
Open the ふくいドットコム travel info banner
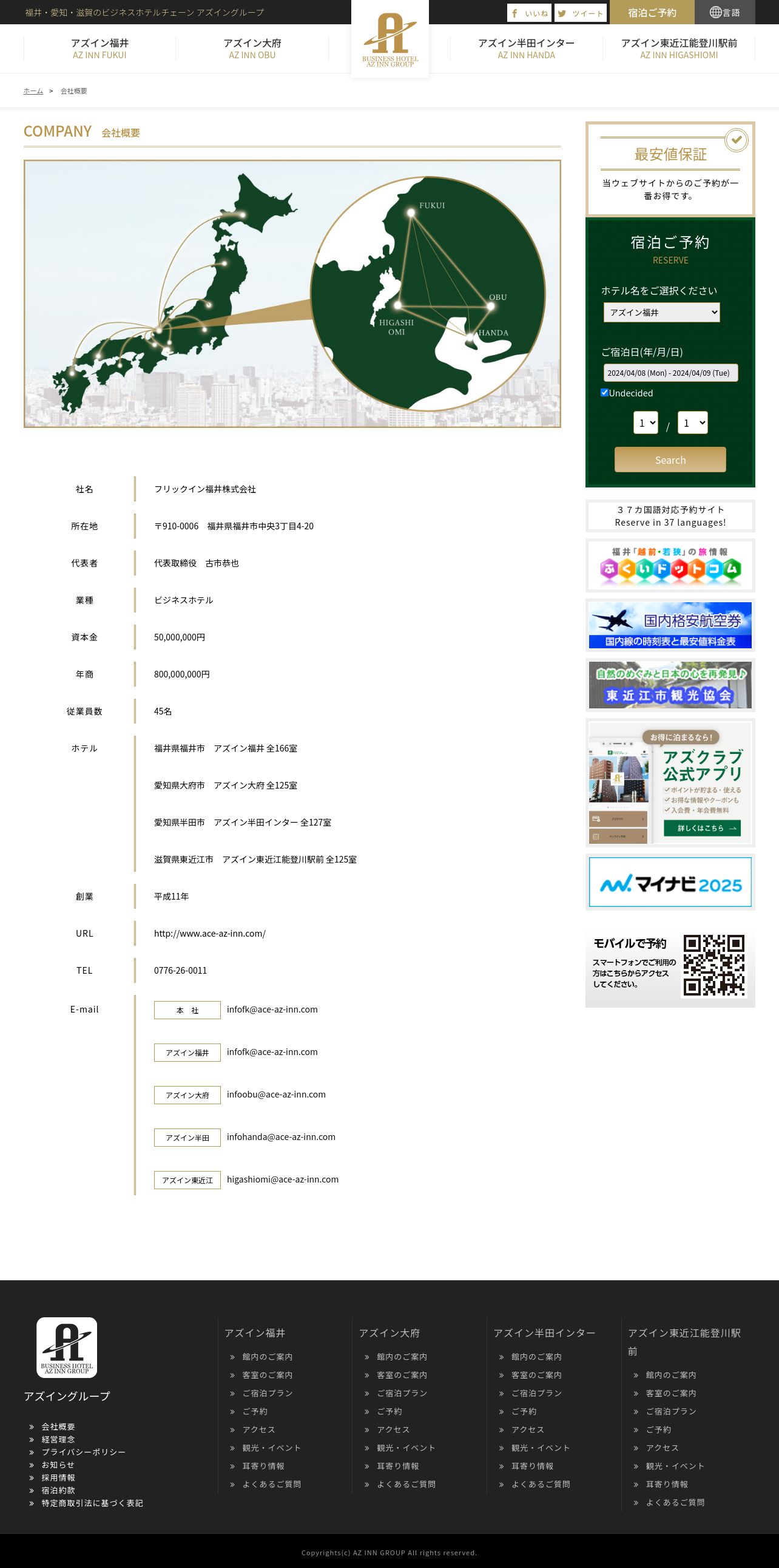tap(670, 566)
